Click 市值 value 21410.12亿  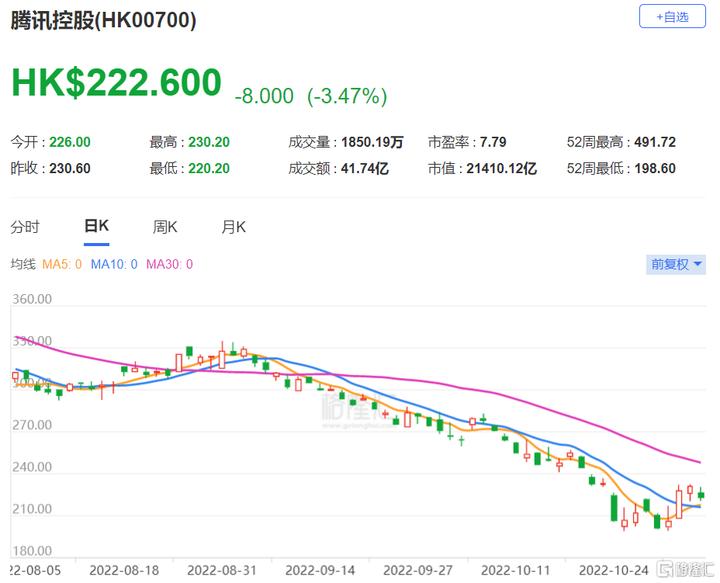[502, 168]
